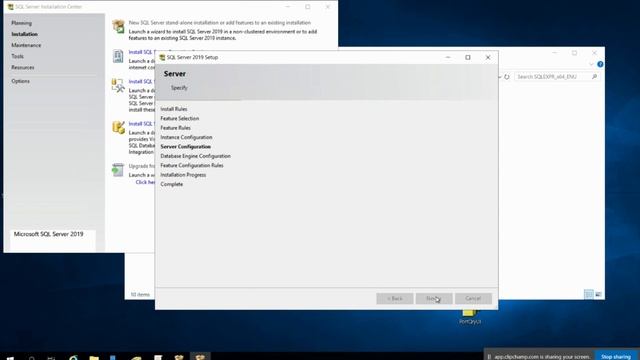The image size is (640, 360).
Task: Select the Options tab in Installation Center
Action: point(20,81)
